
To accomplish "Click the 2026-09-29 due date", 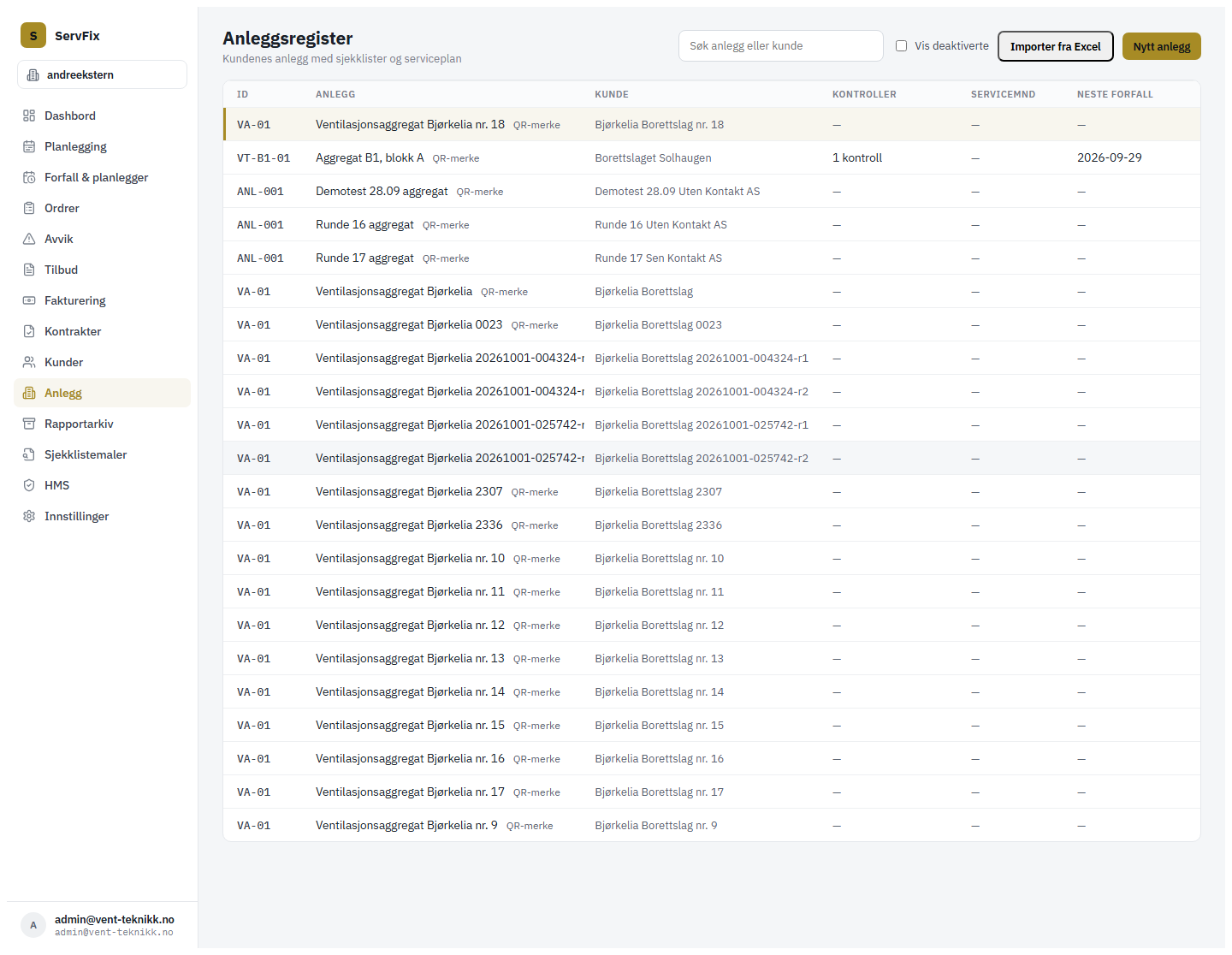I will [x=1110, y=157].
